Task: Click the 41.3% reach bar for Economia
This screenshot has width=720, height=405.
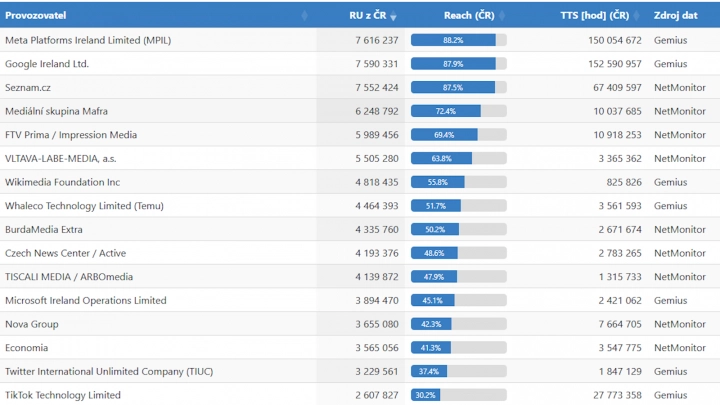Action: point(459,348)
